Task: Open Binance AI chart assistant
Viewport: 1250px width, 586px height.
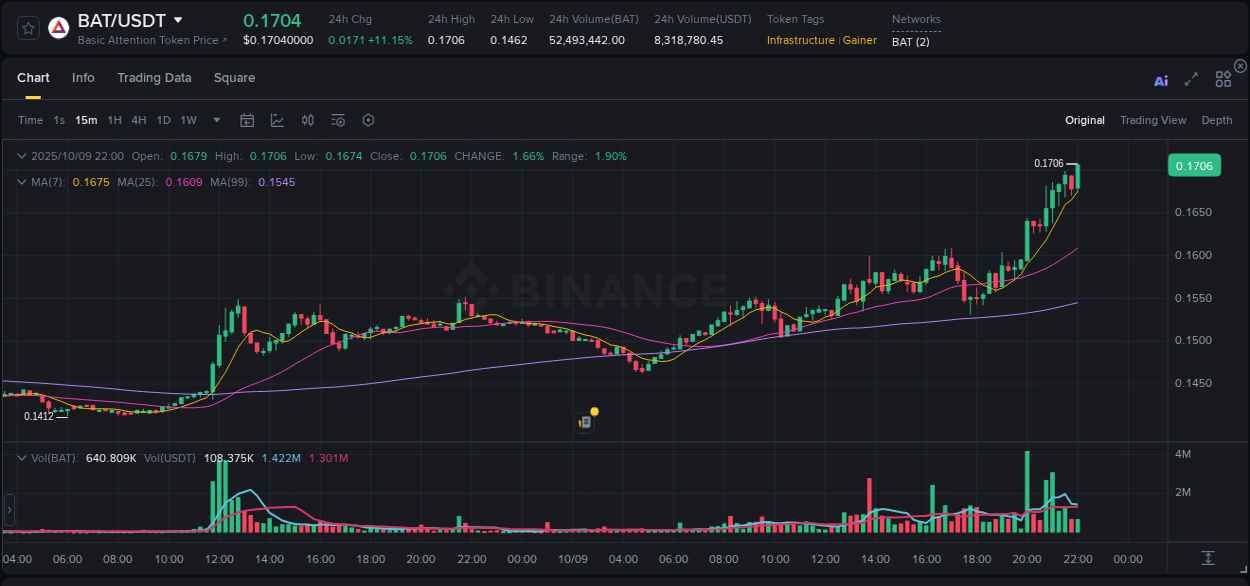Action: (1160, 80)
